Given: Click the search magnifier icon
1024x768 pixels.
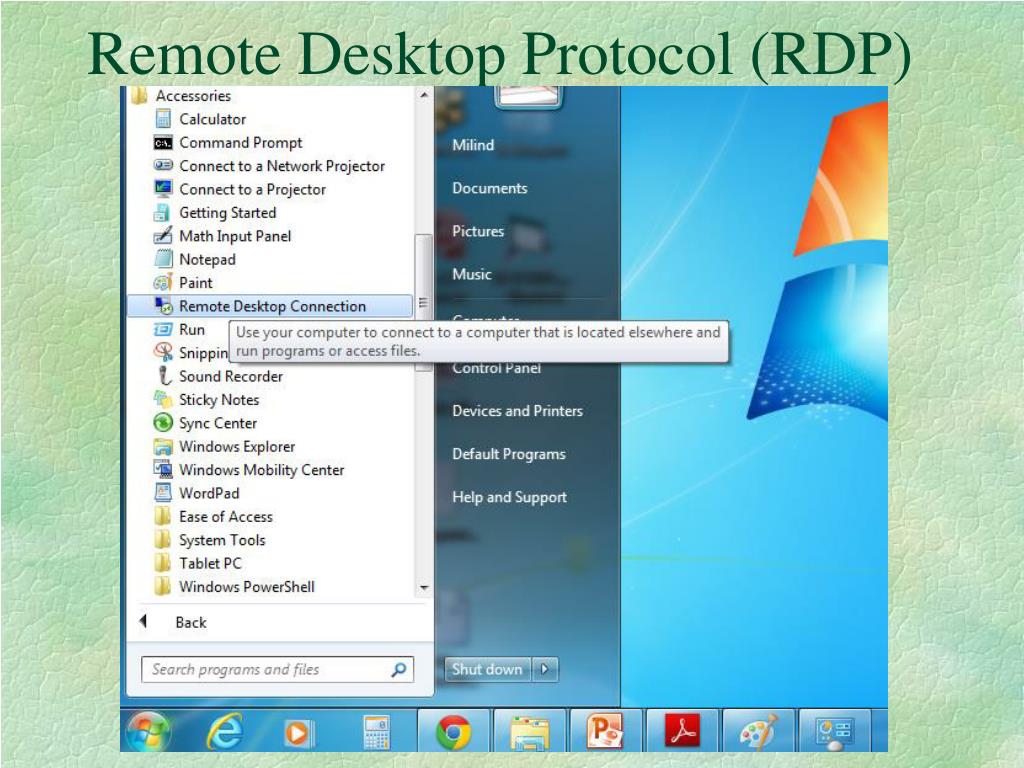Looking at the screenshot, I should click(x=398, y=669).
